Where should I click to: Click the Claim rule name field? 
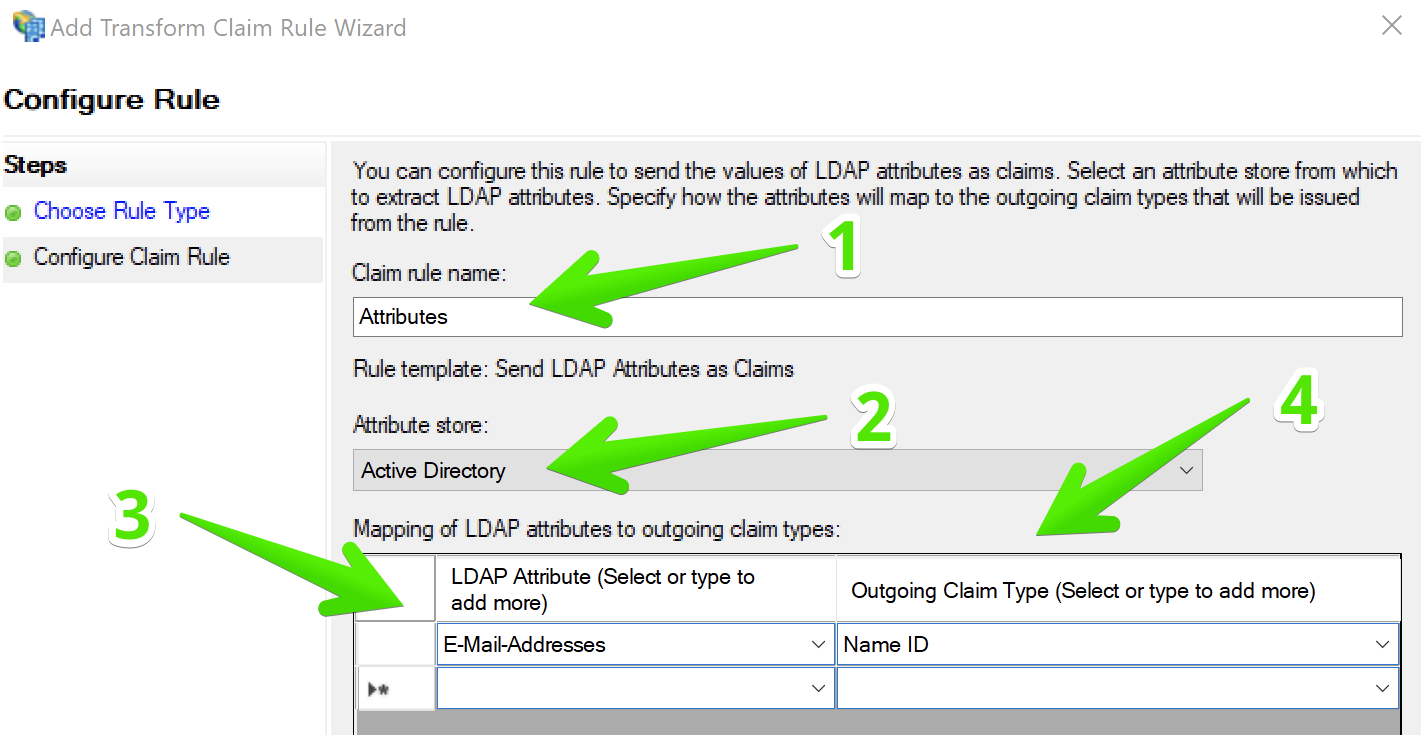tap(878, 317)
